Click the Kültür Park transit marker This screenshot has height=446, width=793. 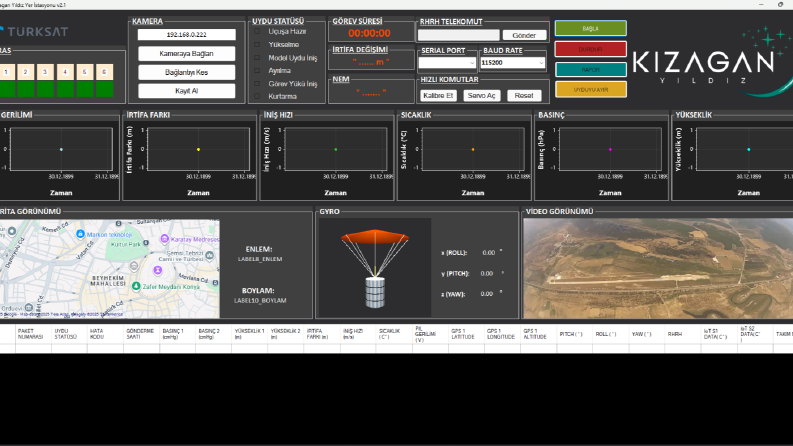[146, 243]
